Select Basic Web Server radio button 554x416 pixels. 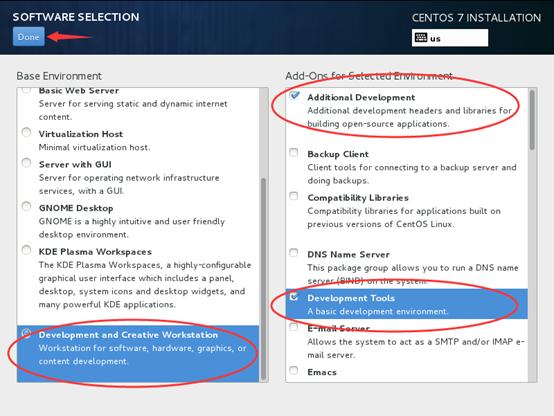click(26, 90)
